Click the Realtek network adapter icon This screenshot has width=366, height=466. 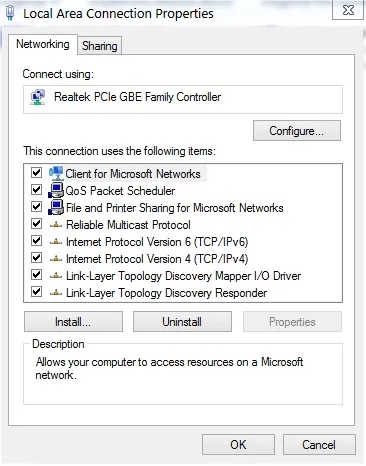point(38,97)
